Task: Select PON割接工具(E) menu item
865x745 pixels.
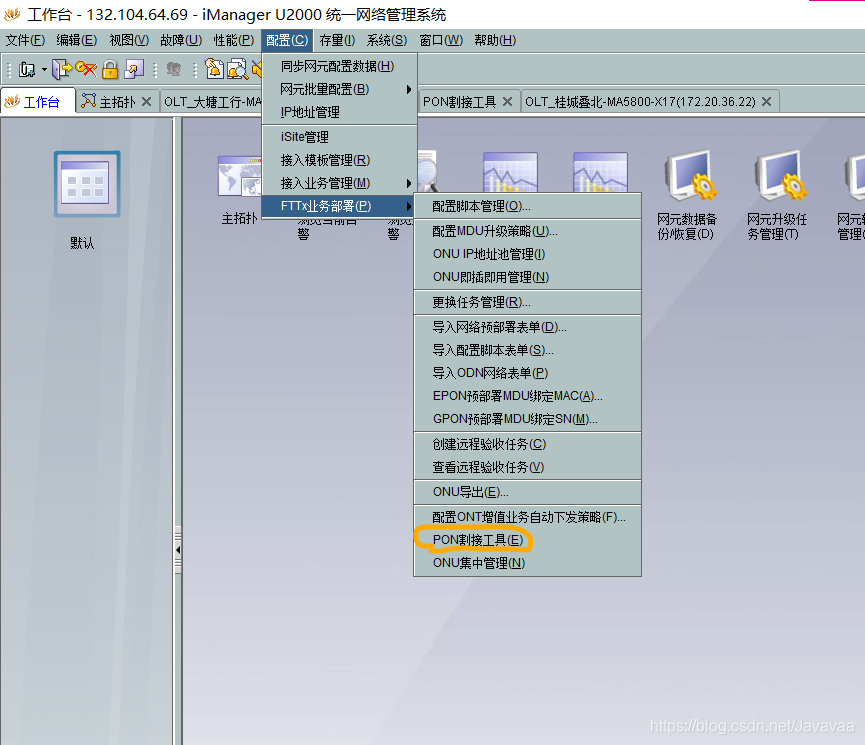Action: 527,540
